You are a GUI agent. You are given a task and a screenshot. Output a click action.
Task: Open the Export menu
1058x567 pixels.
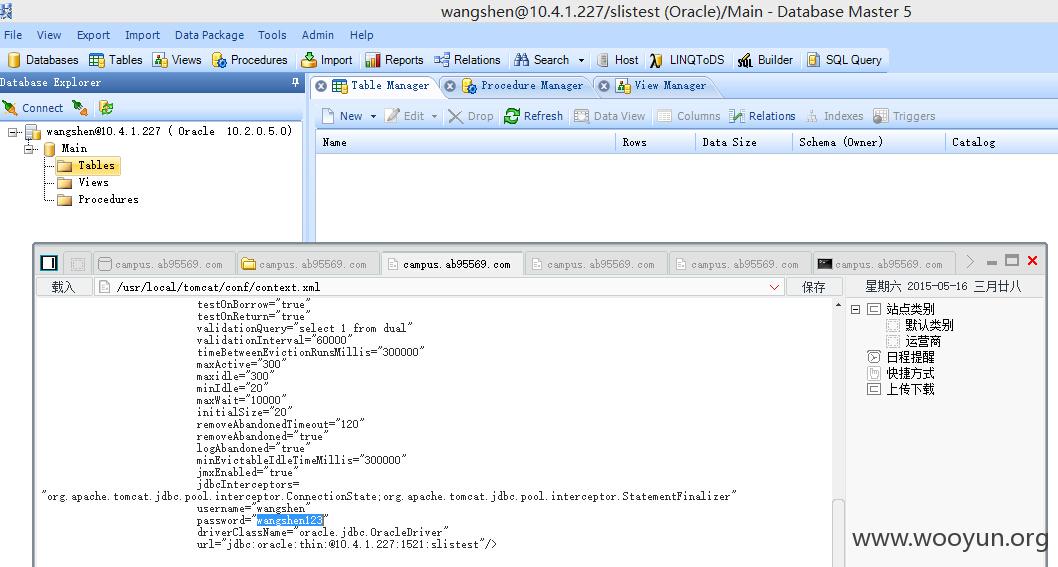[93, 35]
